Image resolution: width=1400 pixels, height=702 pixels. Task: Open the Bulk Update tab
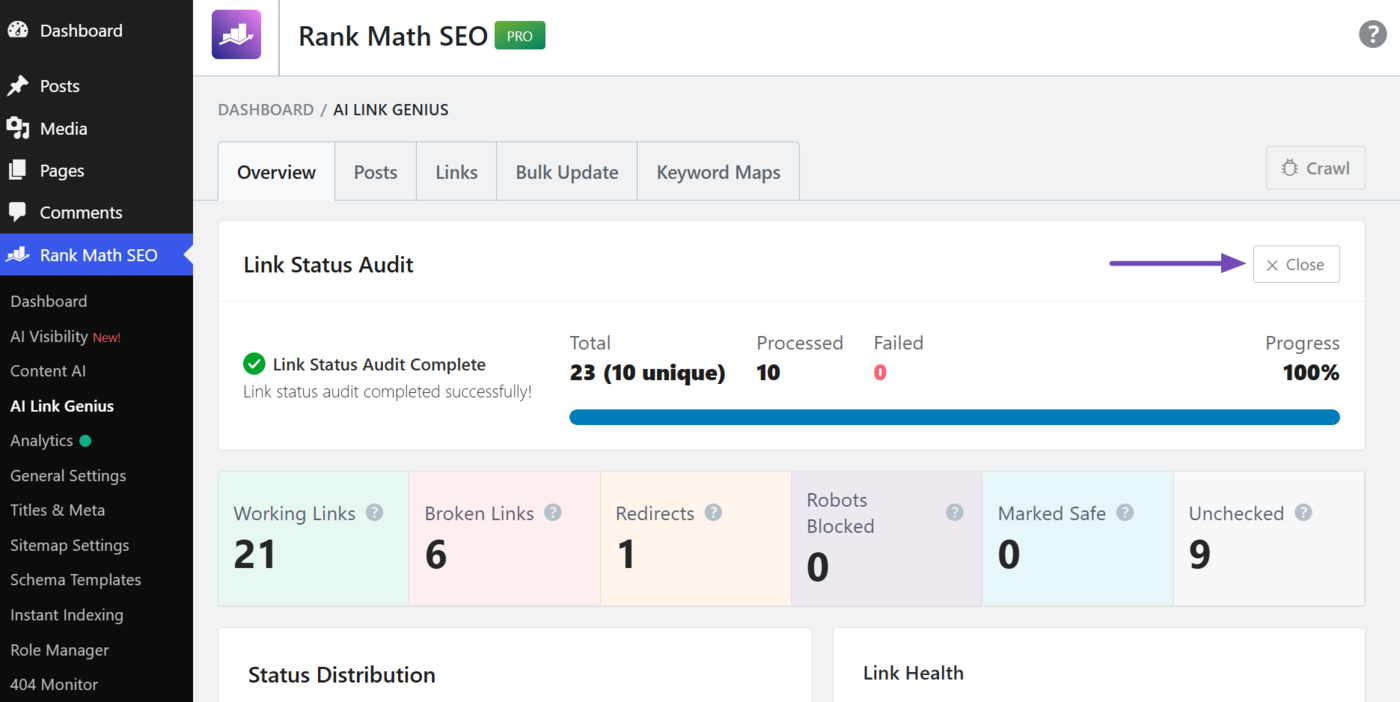(x=567, y=172)
